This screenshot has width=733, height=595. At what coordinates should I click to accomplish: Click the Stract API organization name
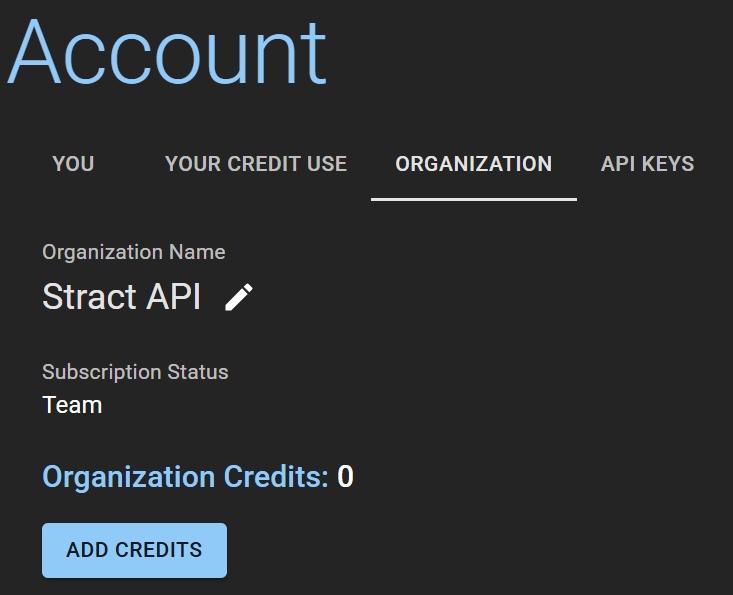(x=122, y=296)
